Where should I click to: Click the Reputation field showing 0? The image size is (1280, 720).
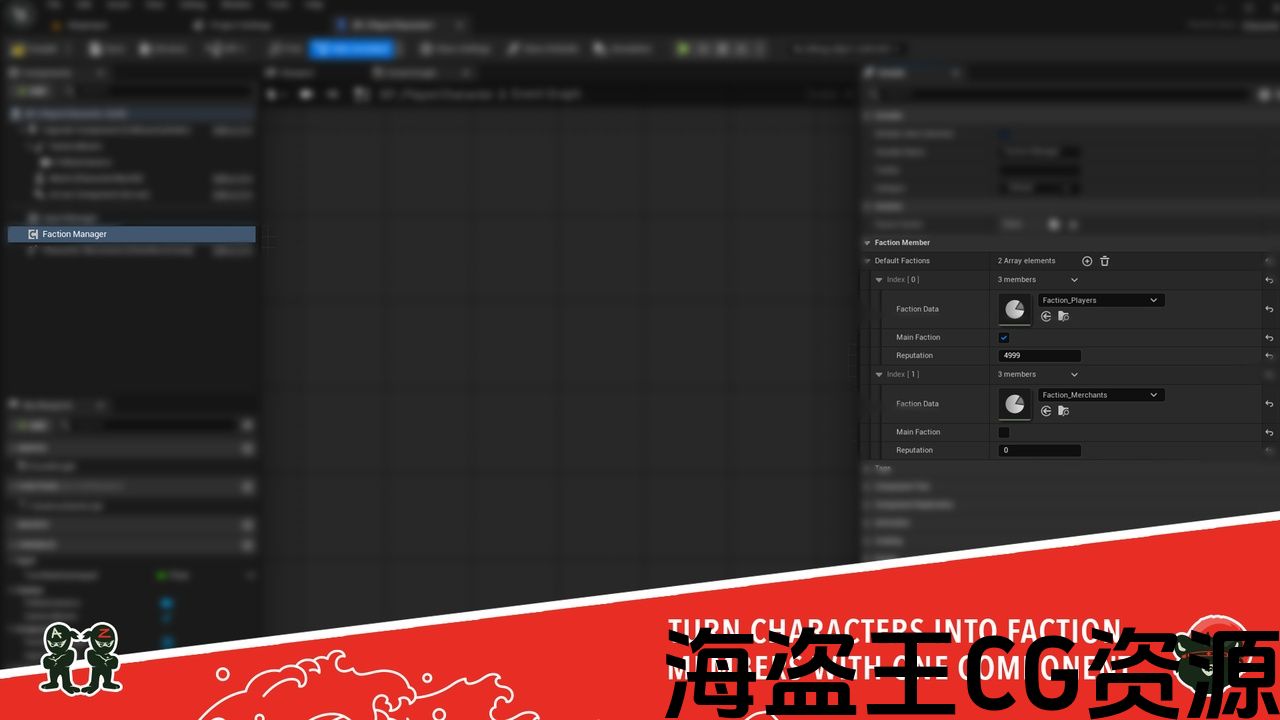[x=1039, y=451]
